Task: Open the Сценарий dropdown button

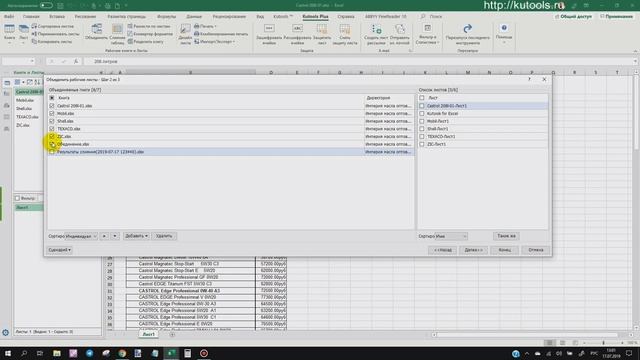Action: pos(60,250)
